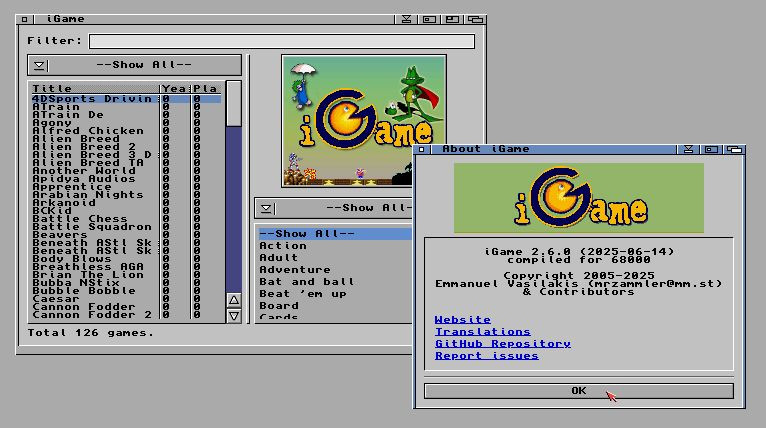Select Agony in the game list
Image resolution: width=766 pixels, height=428 pixels.
click(x=126, y=123)
